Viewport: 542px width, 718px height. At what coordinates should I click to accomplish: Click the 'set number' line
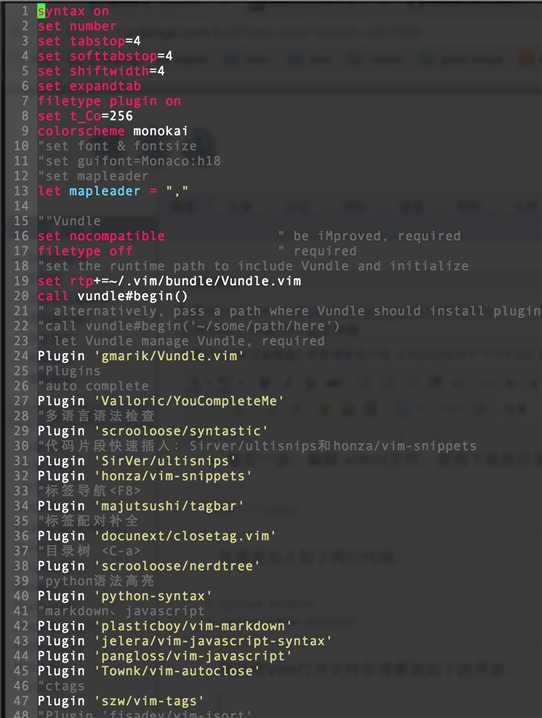click(x=77, y=26)
